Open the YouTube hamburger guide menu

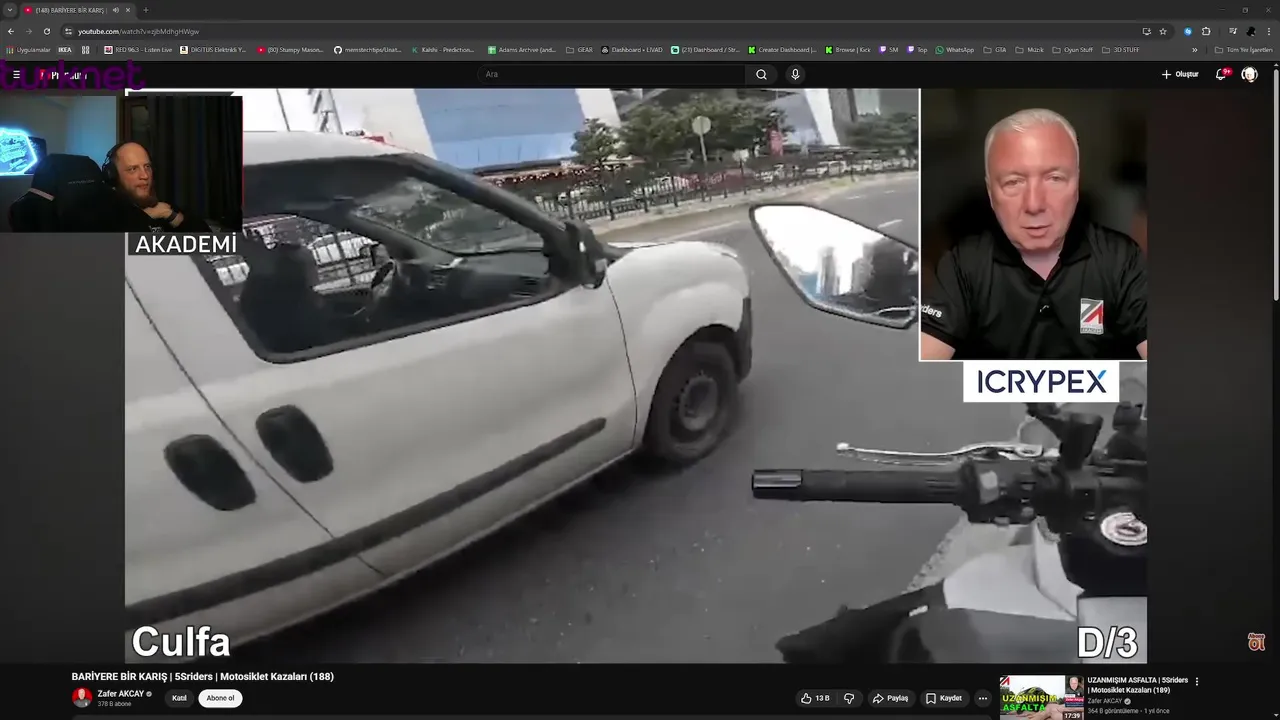pos(16,74)
